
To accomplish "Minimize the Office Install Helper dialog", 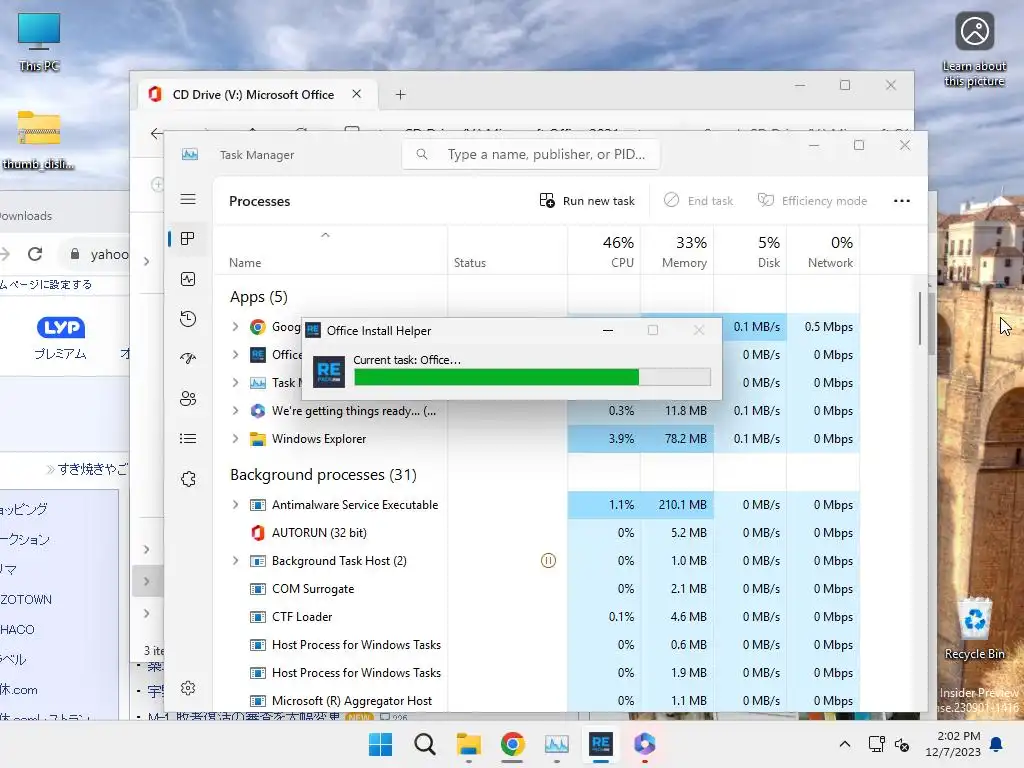I will pos(608,330).
